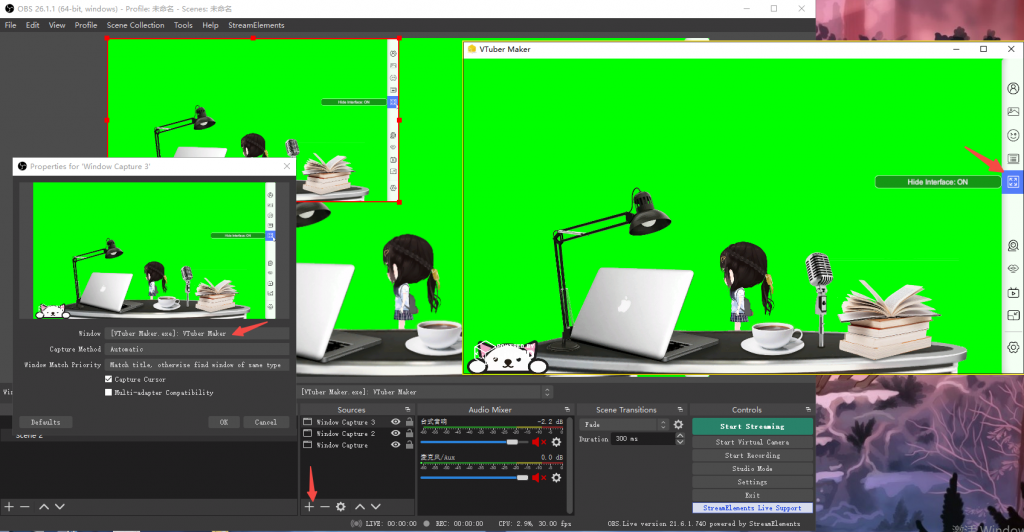1024x532 pixels.
Task: Move source up in Sources panel
Action: [x=360, y=507]
